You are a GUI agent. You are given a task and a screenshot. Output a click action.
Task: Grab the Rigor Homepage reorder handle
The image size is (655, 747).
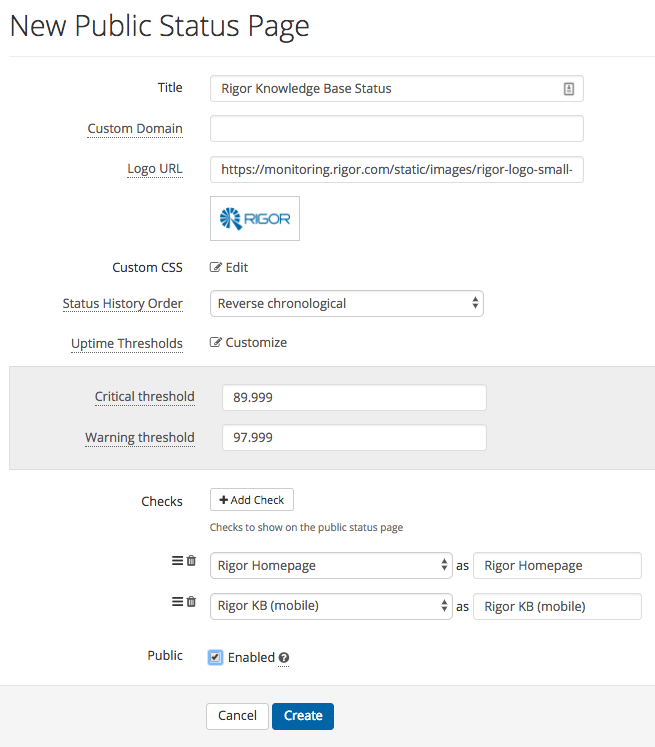(177, 561)
